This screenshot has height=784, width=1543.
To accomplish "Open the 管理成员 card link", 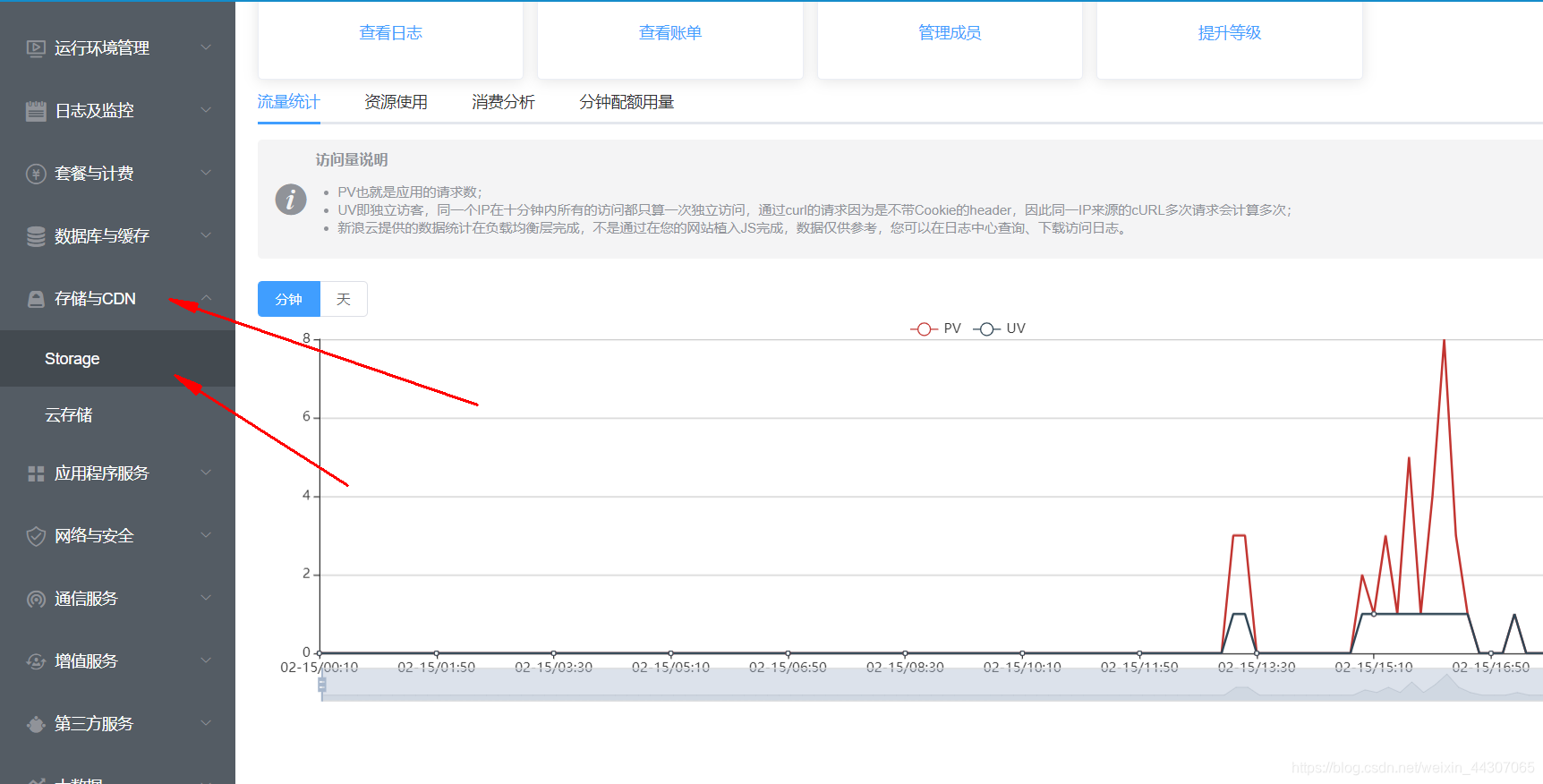I will (950, 33).
